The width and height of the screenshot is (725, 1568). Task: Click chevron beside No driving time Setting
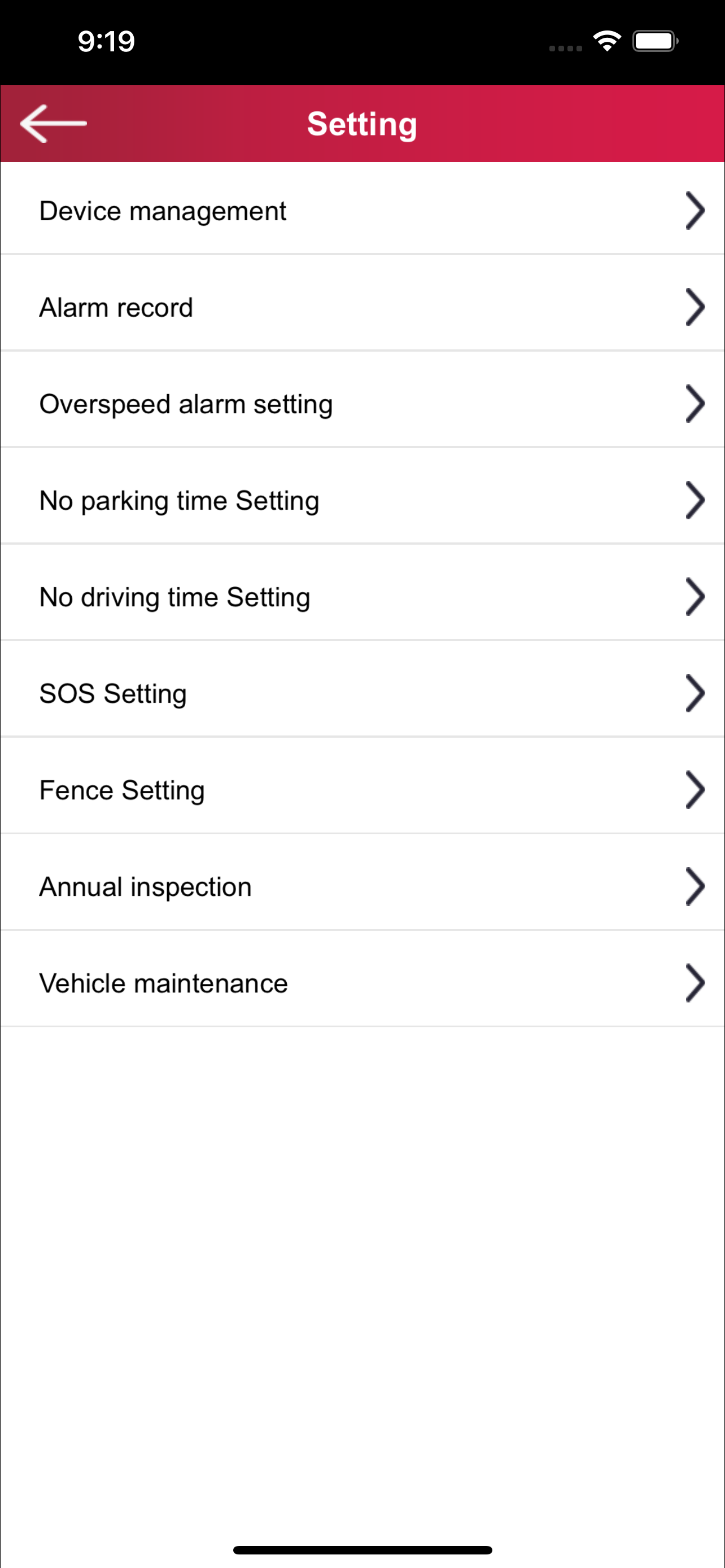pos(695,597)
